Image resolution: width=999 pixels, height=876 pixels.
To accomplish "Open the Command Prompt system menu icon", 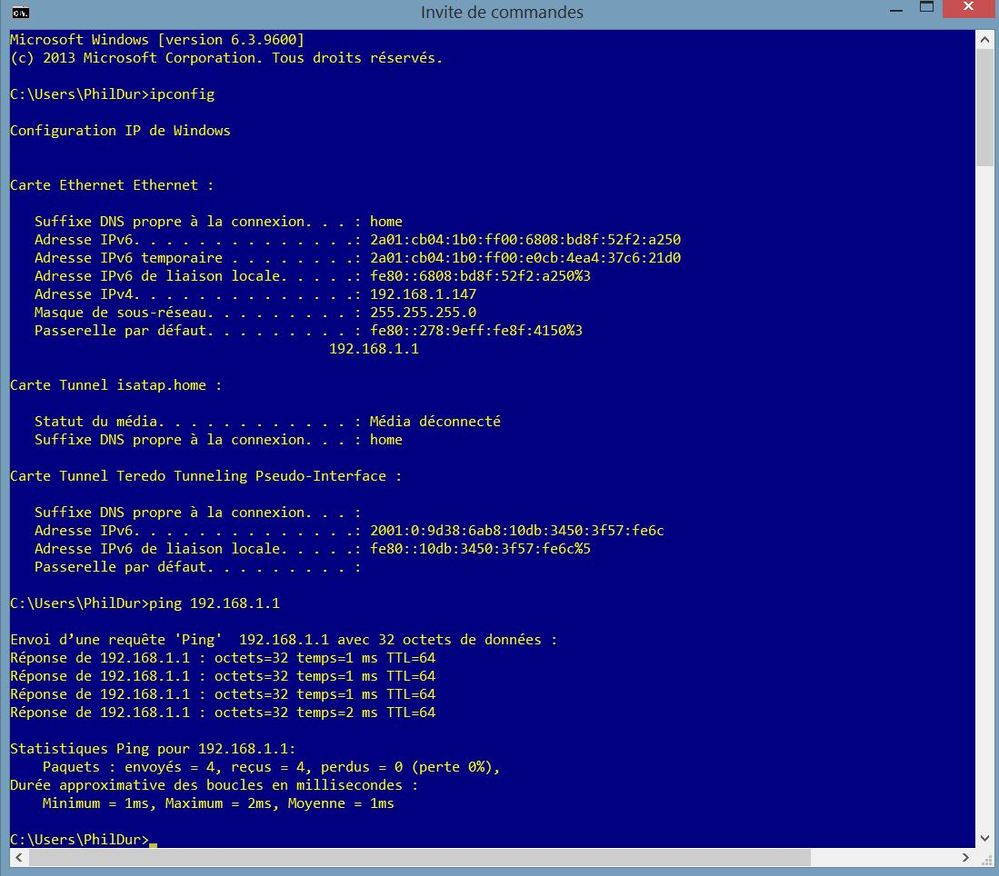I will pos(19,12).
